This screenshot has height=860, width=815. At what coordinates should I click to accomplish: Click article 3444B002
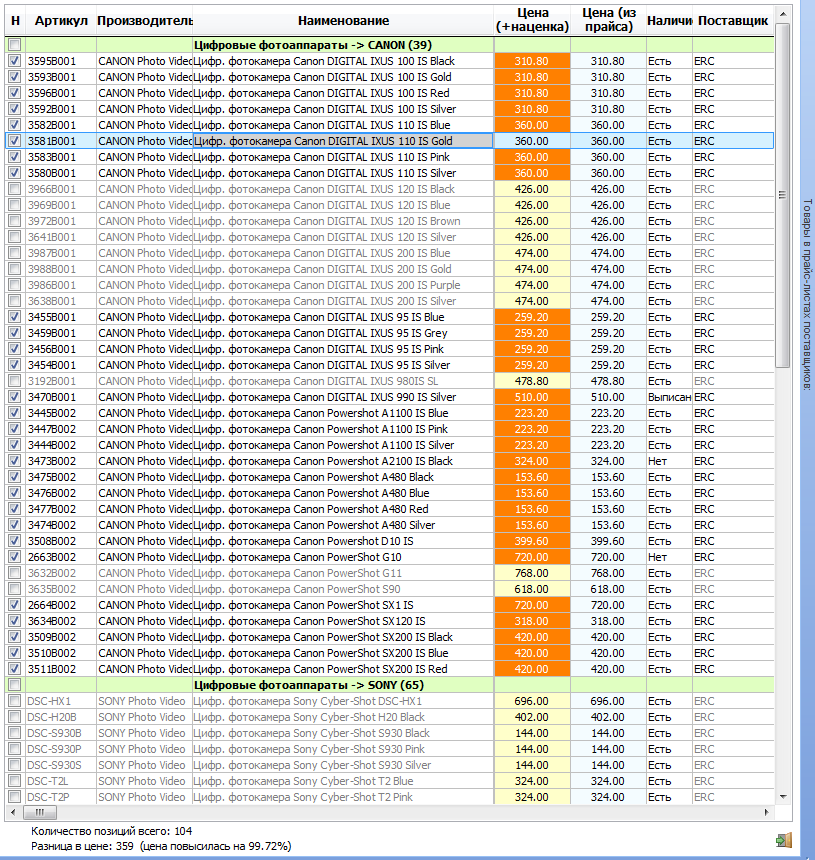61,445
